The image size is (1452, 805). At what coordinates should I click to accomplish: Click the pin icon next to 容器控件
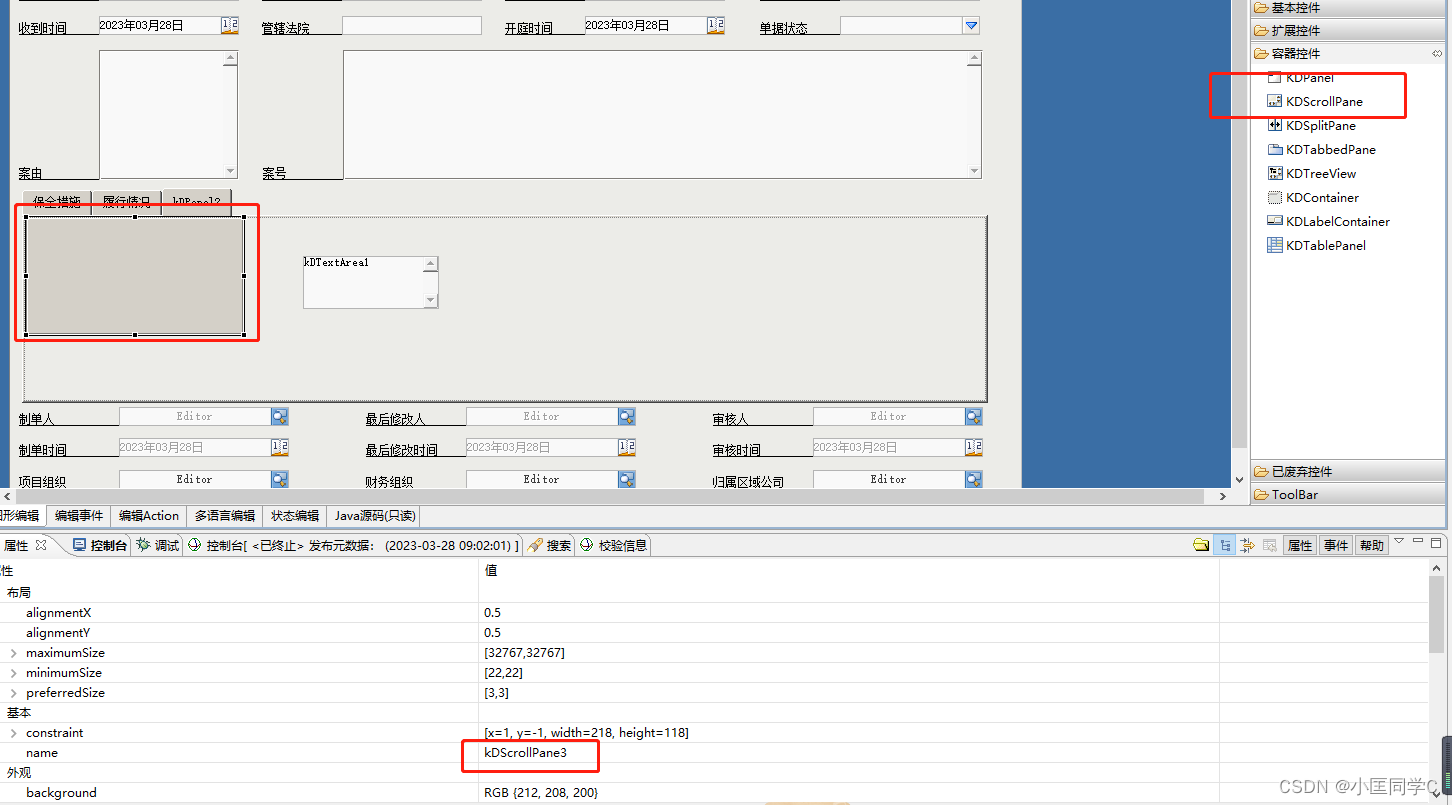coord(1437,53)
